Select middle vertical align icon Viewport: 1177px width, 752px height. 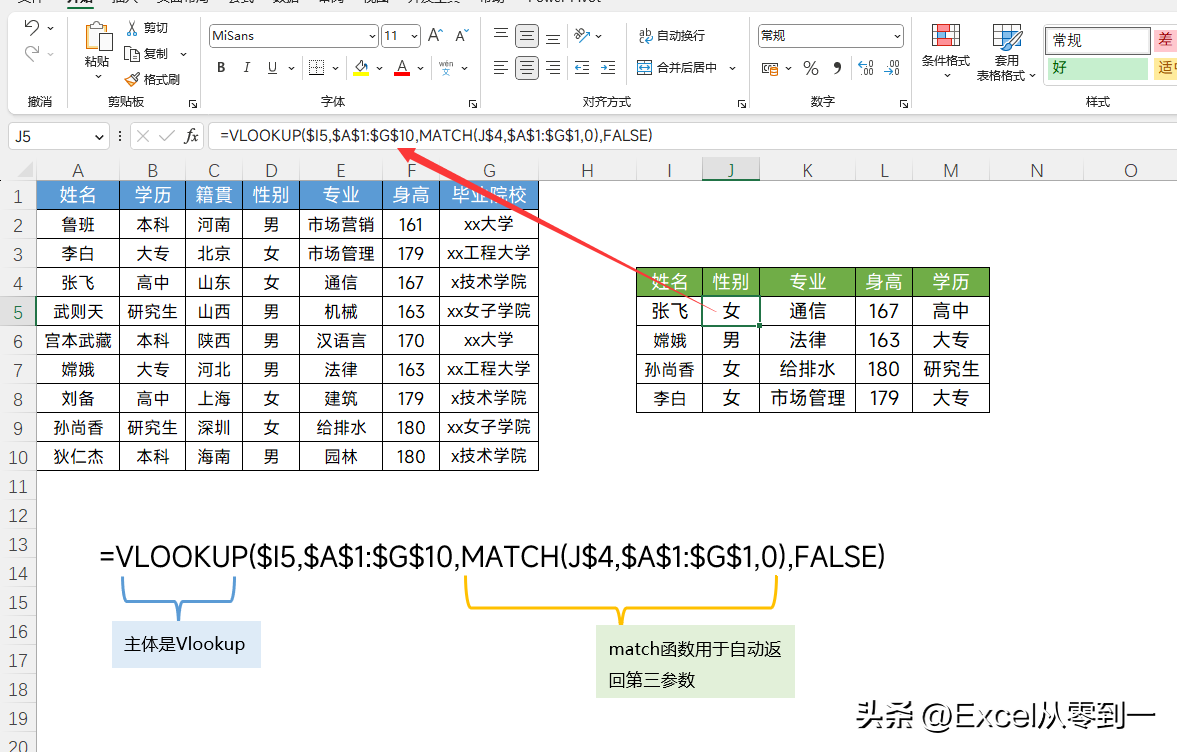tap(527, 35)
